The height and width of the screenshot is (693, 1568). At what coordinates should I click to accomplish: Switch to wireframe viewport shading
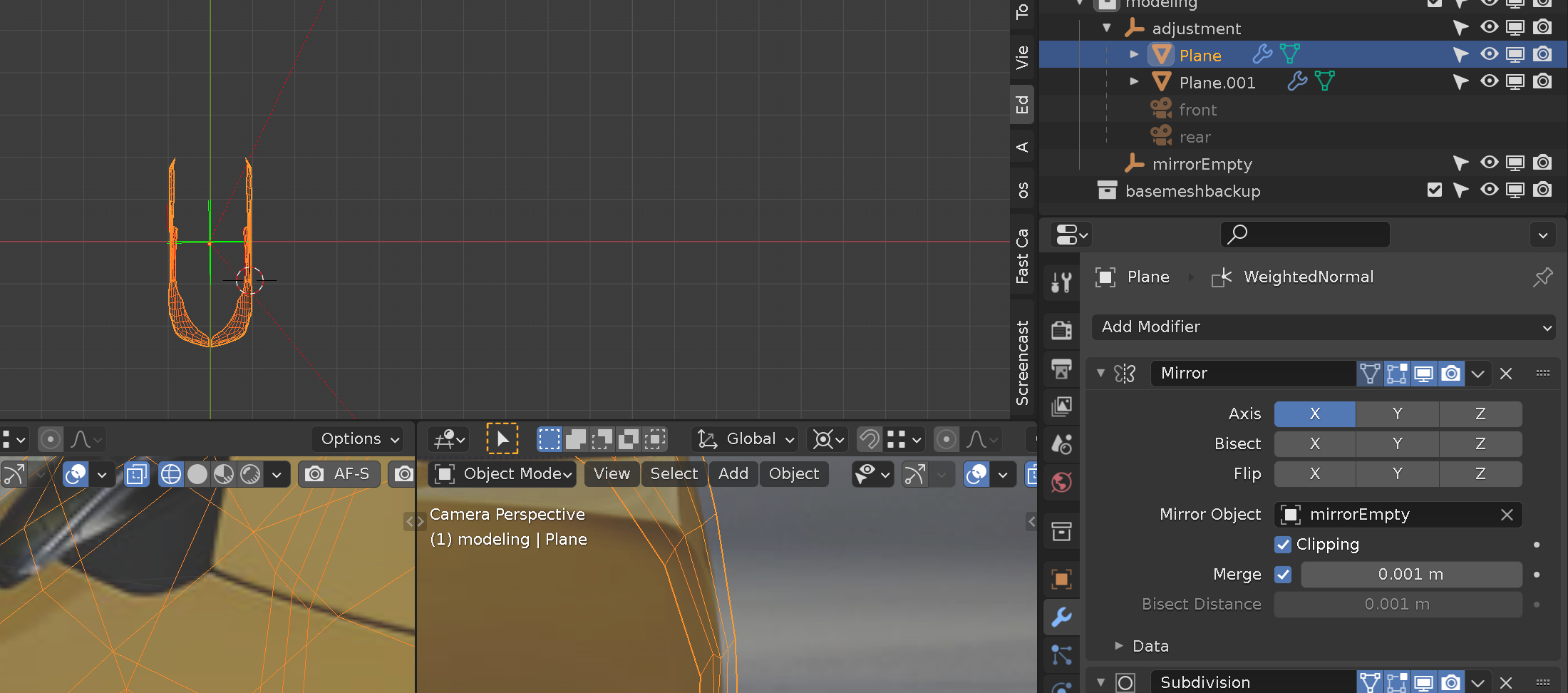[x=171, y=474]
